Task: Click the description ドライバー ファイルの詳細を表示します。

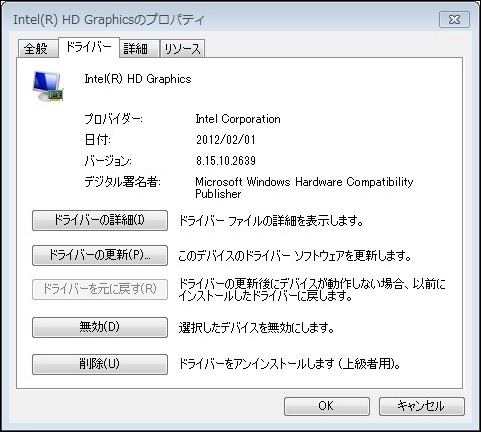Action: tap(271, 221)
